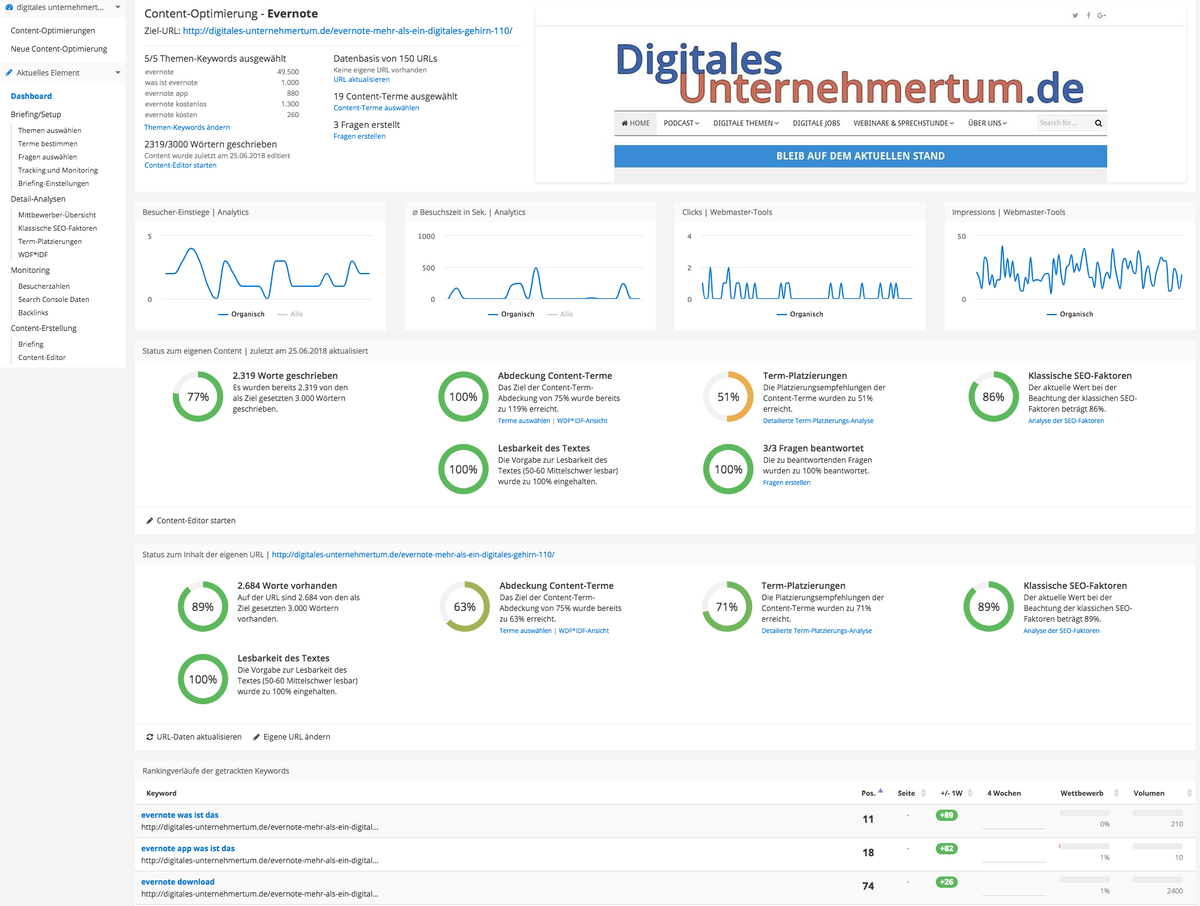Open keyword evernote download
The height and width of the screenshot is (906, 1200).
pyautogui.click(x=178, y=882)
